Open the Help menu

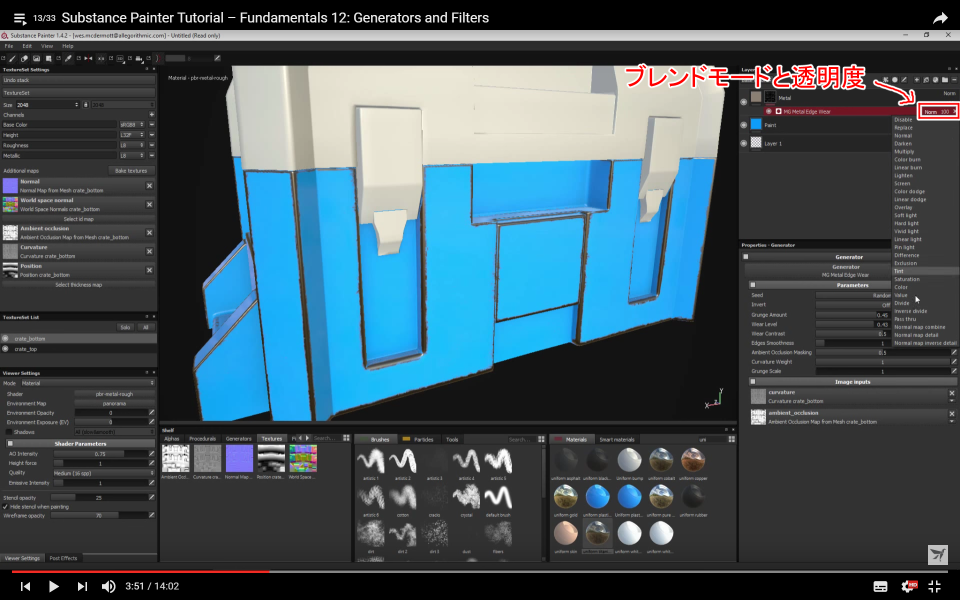click(68, 46)
